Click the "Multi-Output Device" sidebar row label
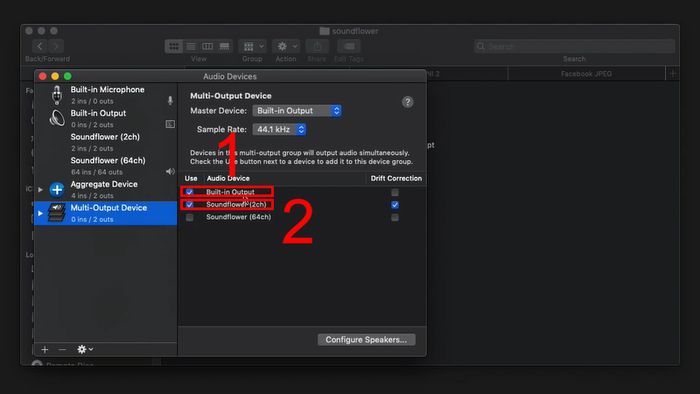The width and height of the screenshot is (700, 394). (109, 207)
